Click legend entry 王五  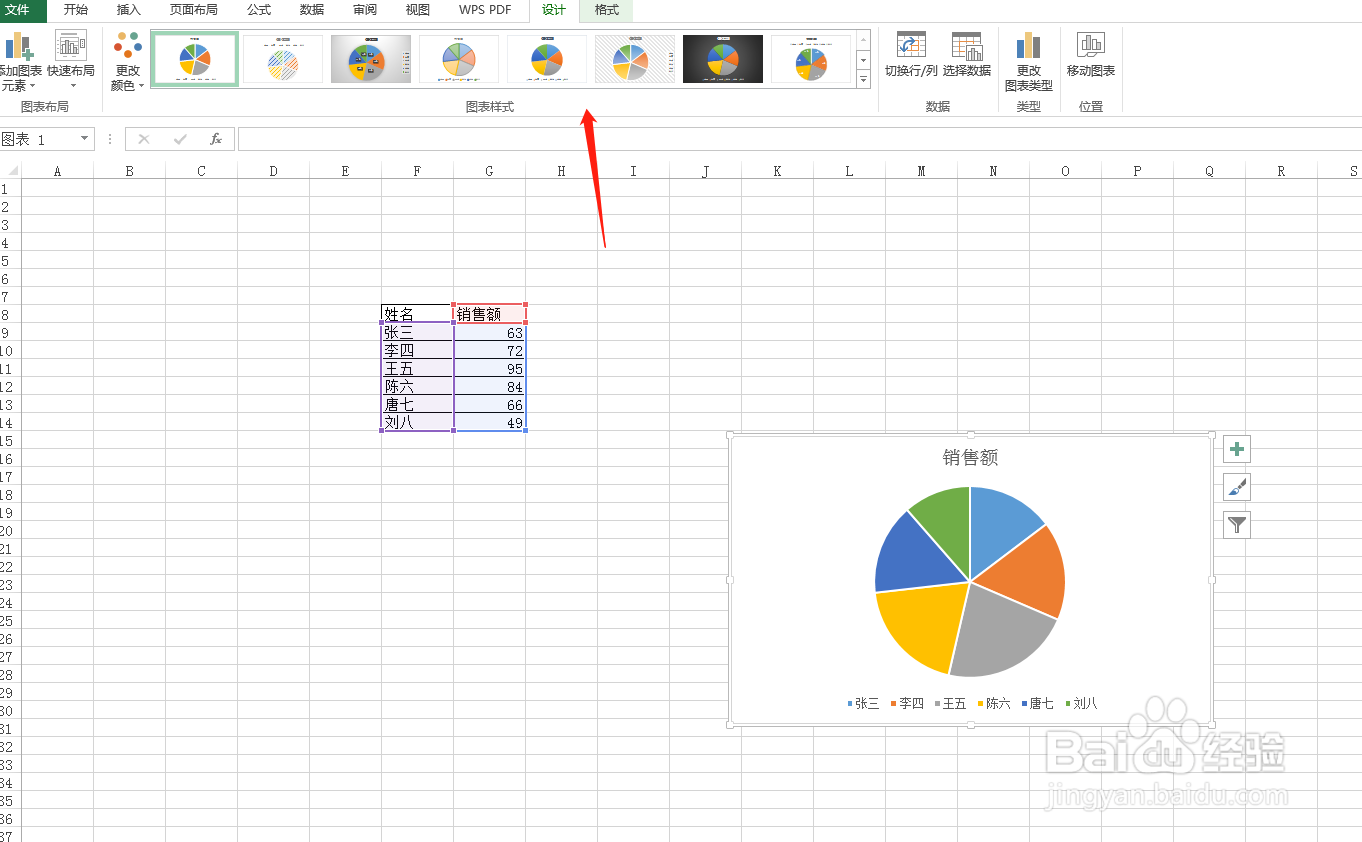[950, 703]
